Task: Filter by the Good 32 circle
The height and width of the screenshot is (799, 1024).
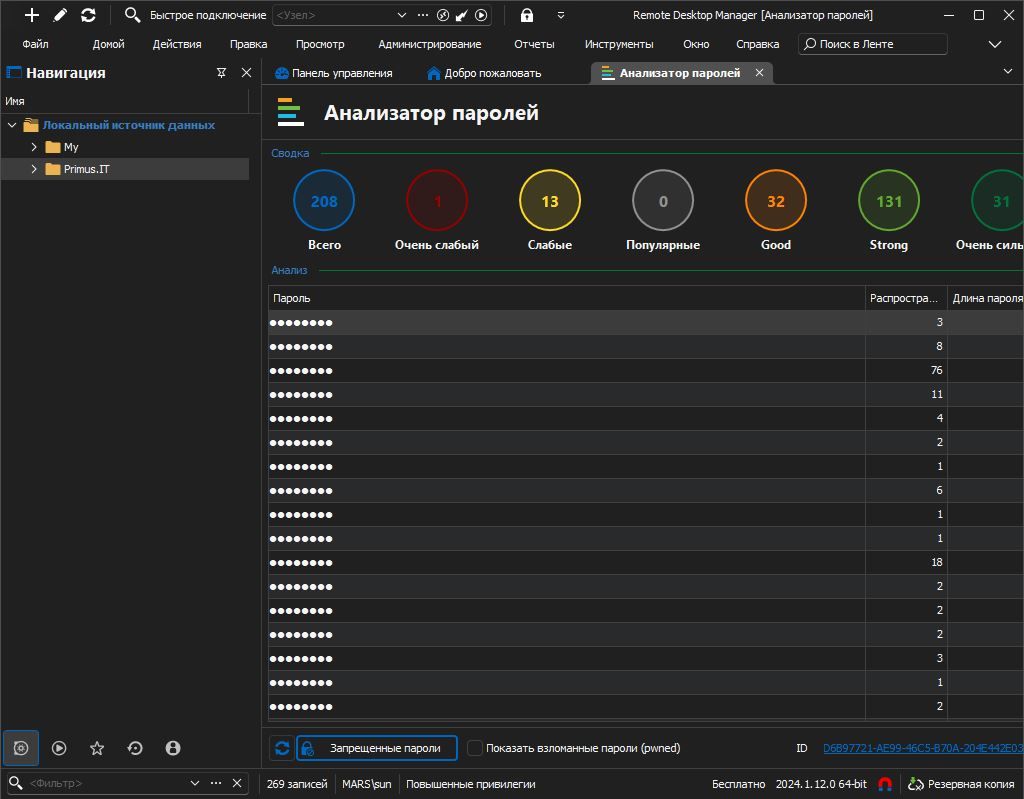Action: (x=776, y=200)
